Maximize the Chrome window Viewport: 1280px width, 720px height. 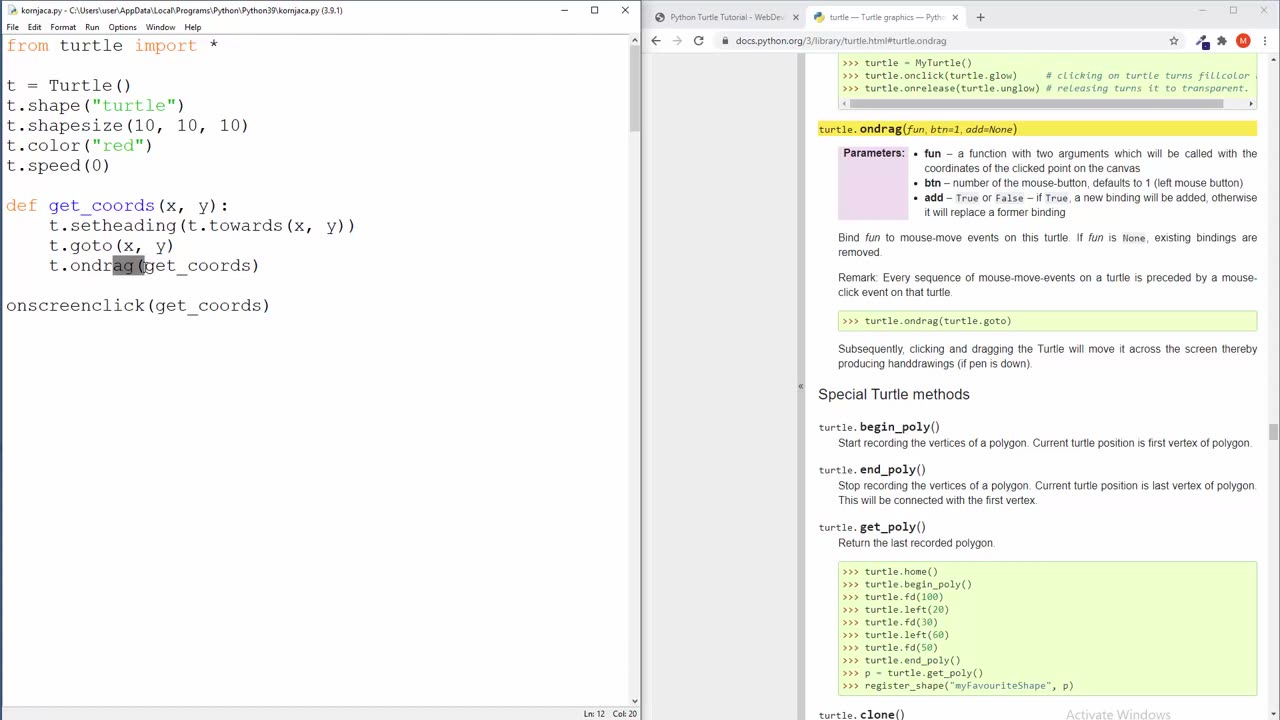1233,10
